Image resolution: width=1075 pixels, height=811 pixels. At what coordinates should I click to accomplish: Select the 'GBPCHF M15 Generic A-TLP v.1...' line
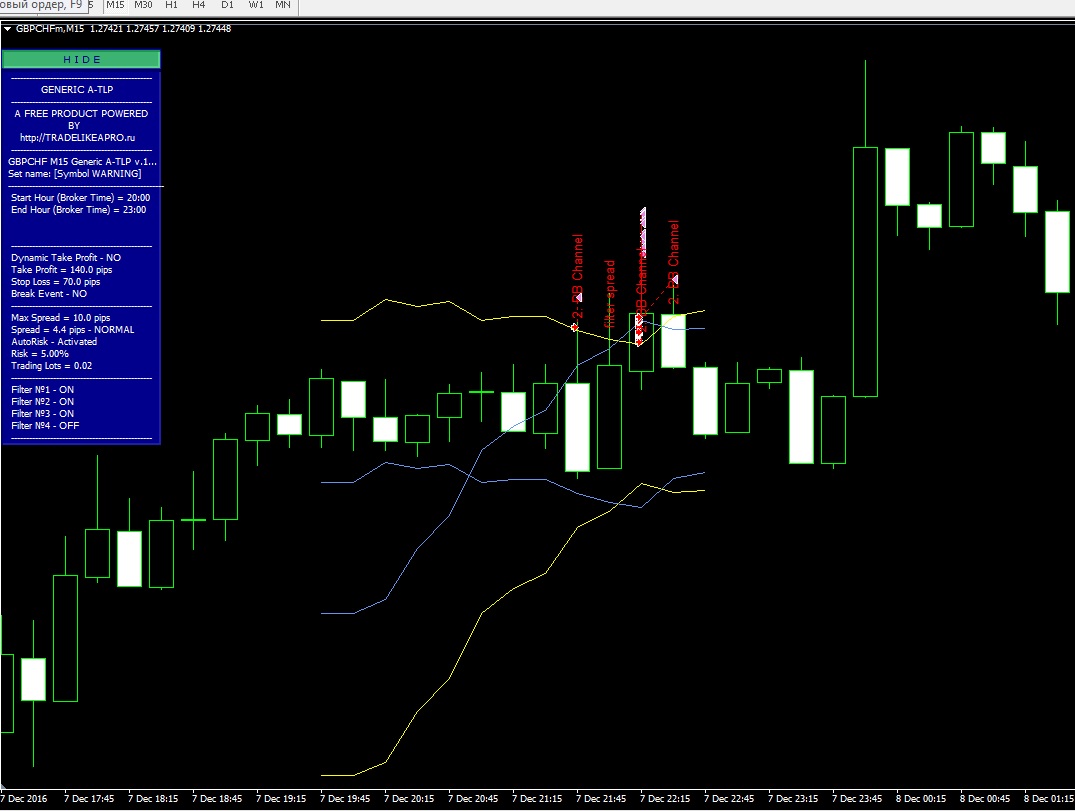point(82,162)
